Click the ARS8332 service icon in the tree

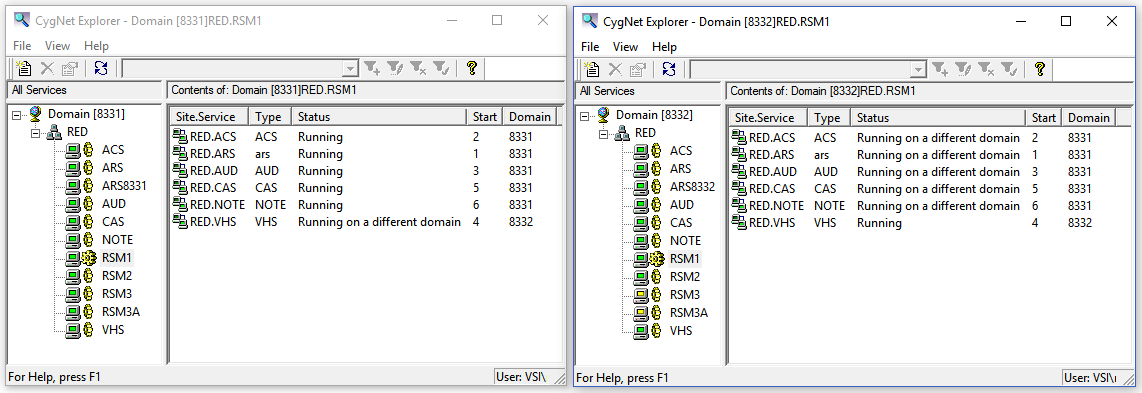pos(648,186)
